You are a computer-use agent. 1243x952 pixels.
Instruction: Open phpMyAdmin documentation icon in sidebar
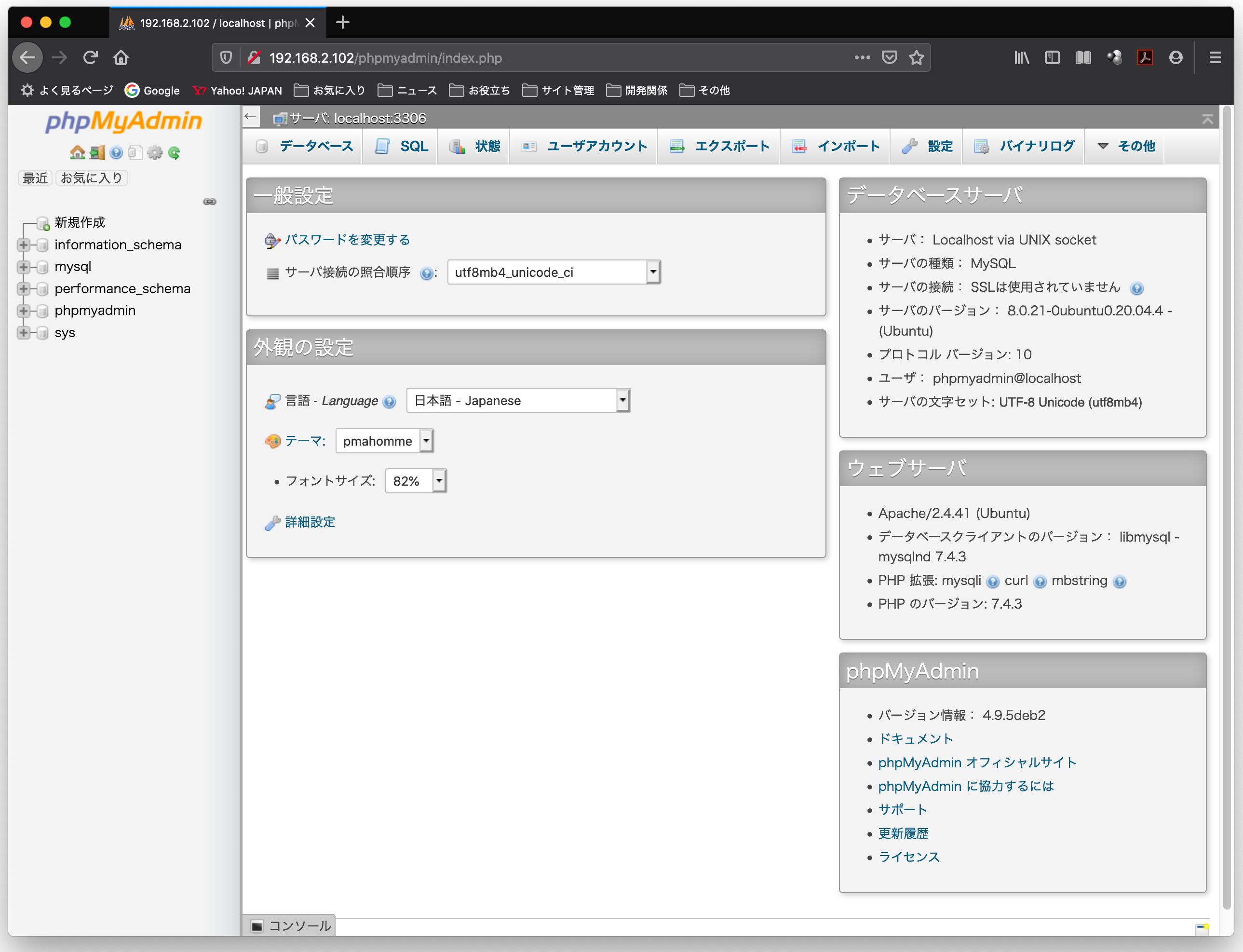click(x=116, y=152)
